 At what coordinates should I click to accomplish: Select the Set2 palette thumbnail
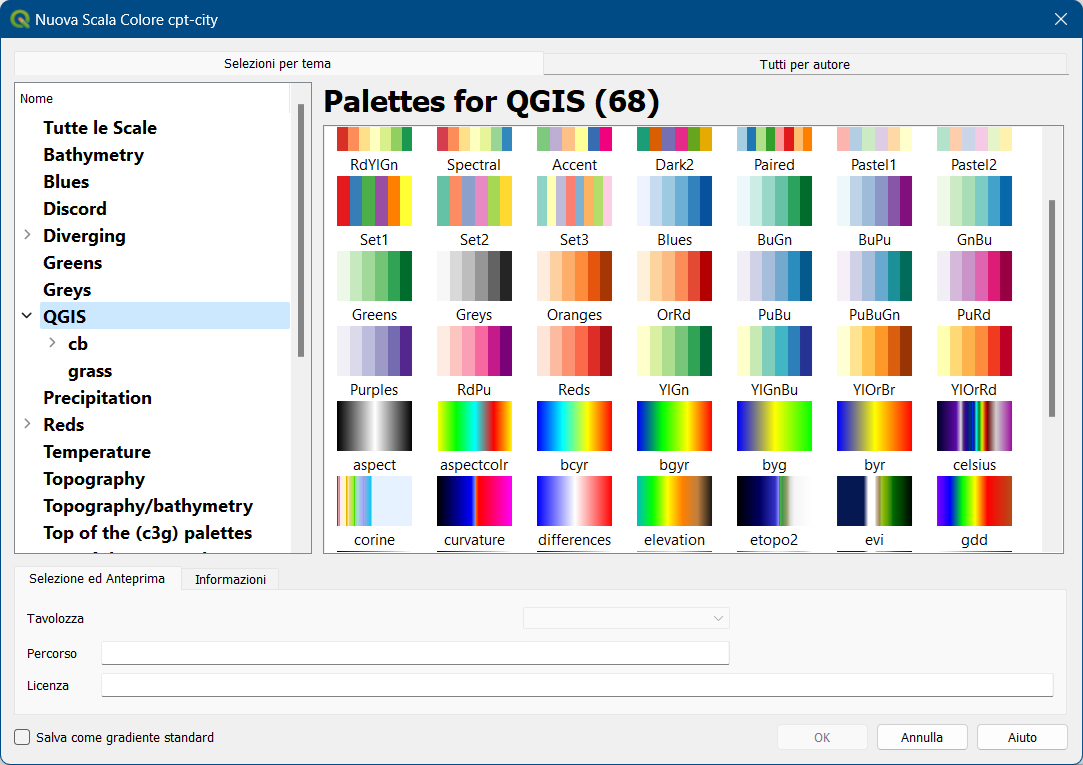(475, 201)
